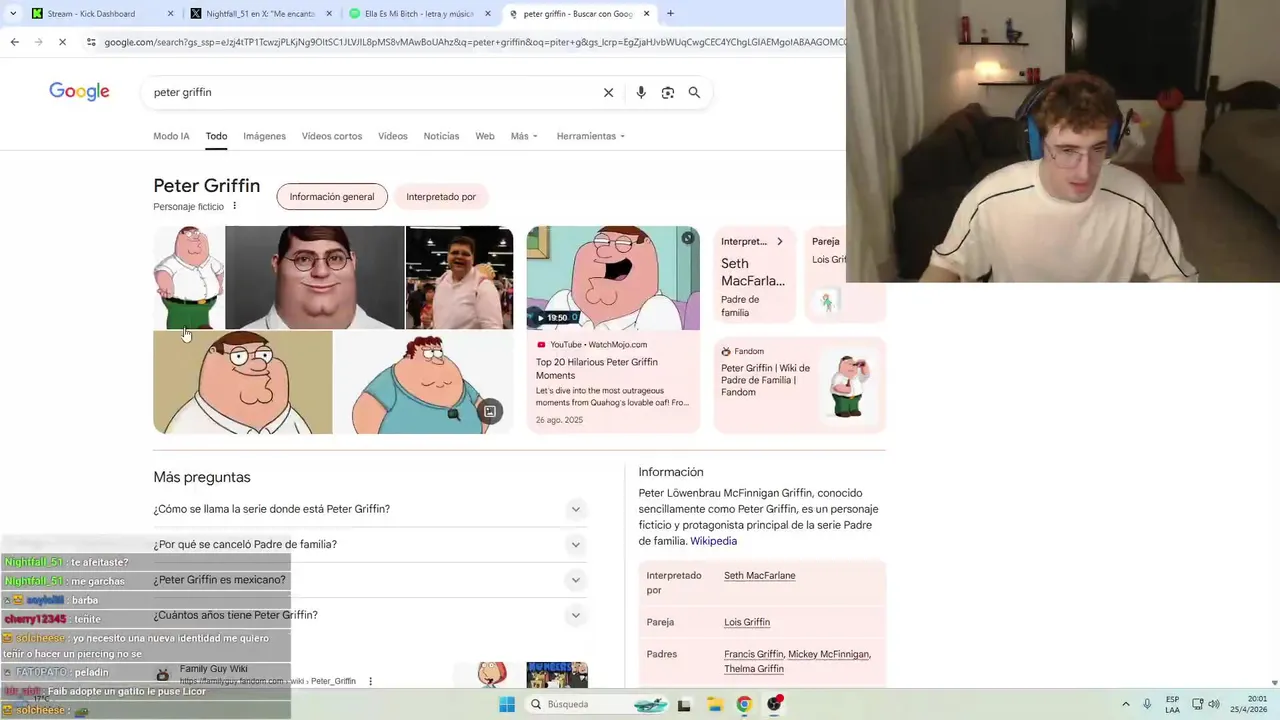Open the Mickey McFinnigan link
Viewport: 1280px width, 720px height.
pos(829,654)
